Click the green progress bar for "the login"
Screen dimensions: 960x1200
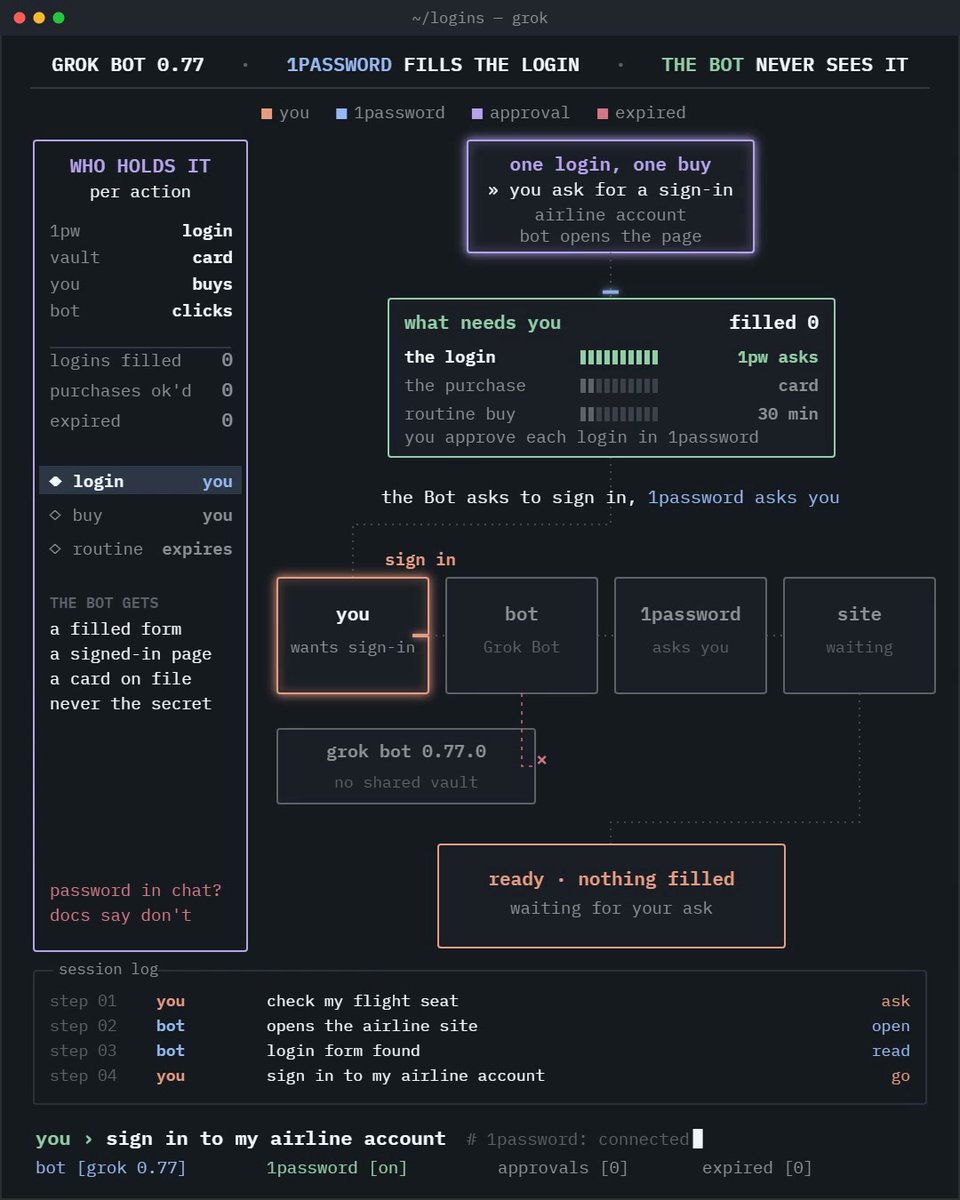tap(619, 357)
